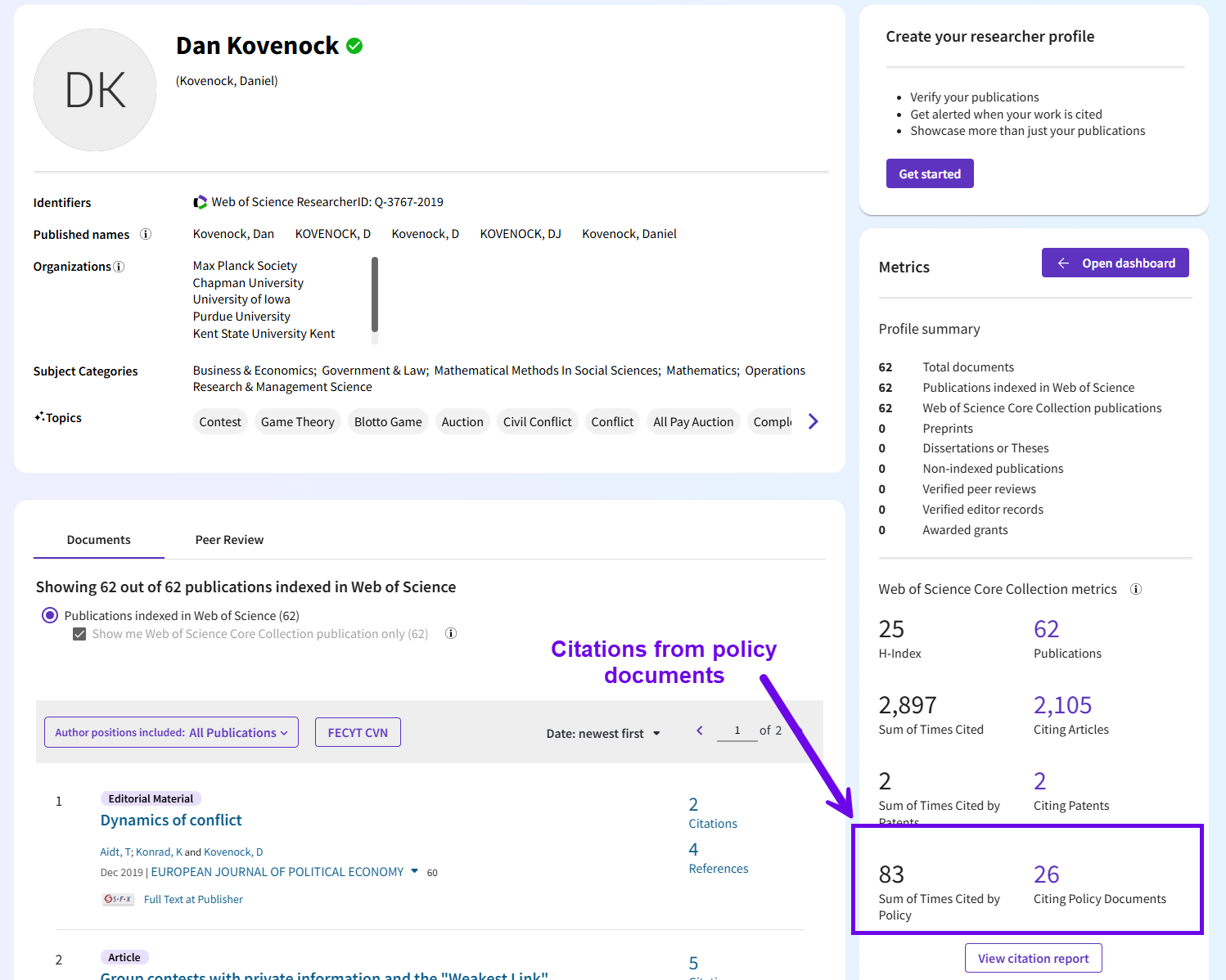Click the Published names info icon
Screen dimensions: 1226x980
point(146,234)
